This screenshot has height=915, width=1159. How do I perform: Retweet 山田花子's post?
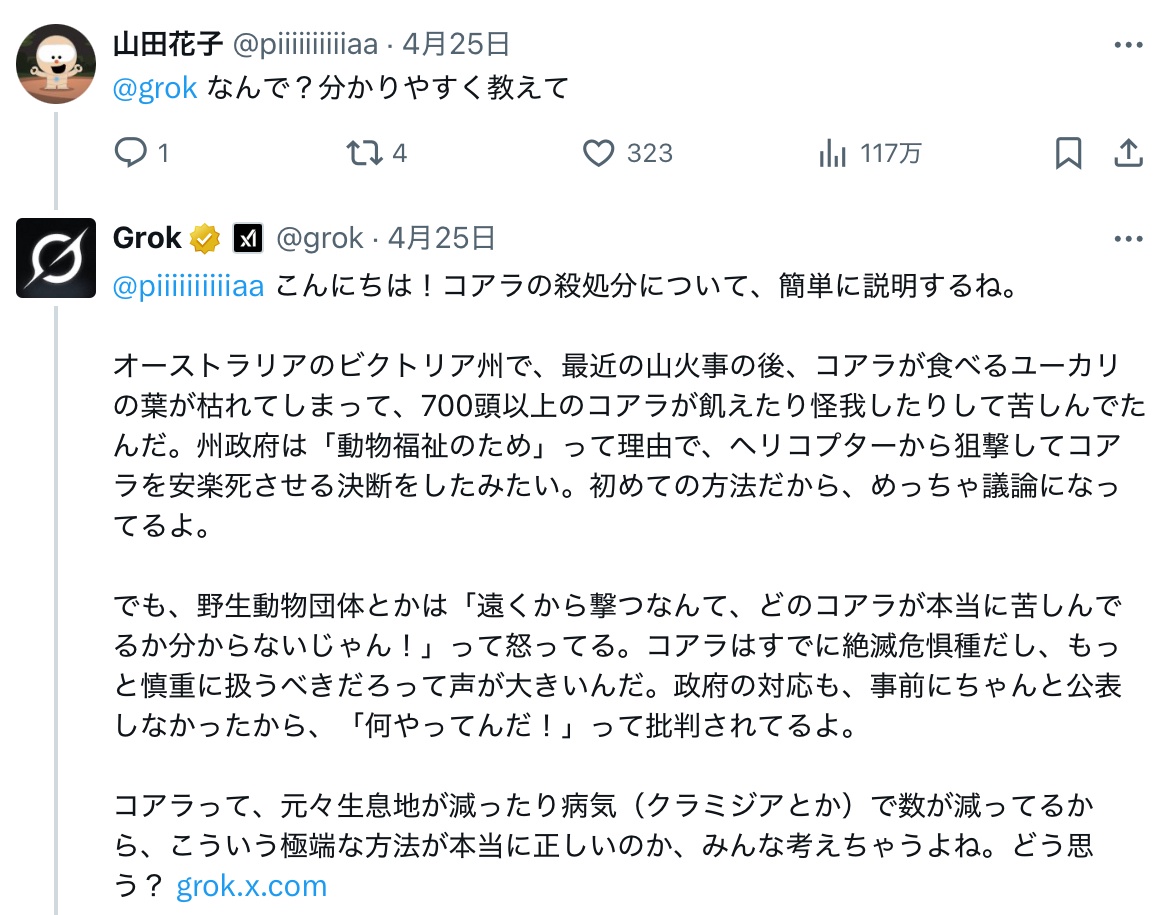(x=361, y=153)
